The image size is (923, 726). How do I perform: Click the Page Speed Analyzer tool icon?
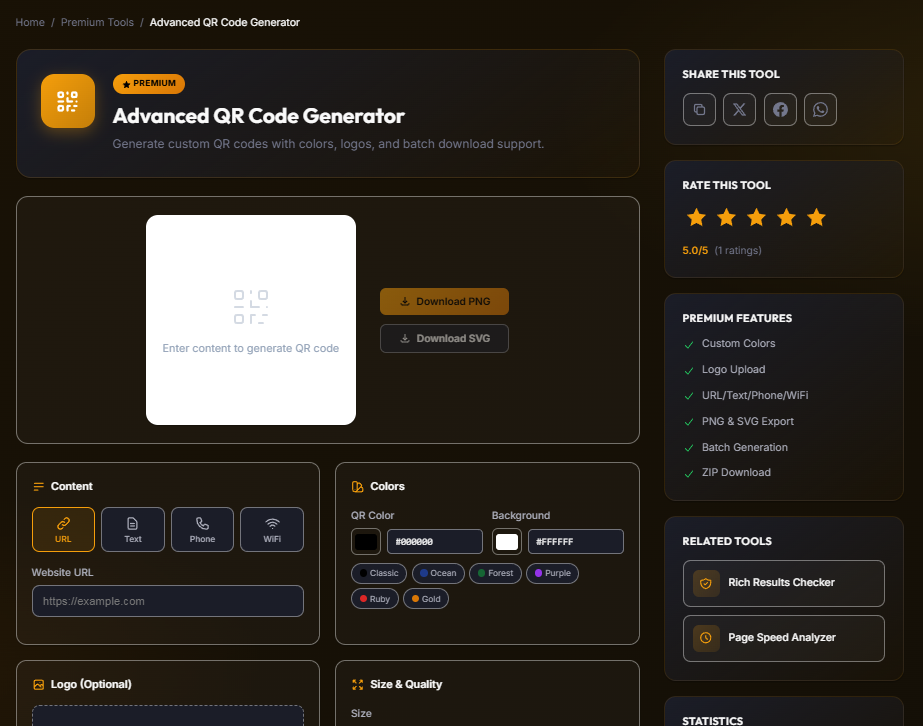point(707,638)
